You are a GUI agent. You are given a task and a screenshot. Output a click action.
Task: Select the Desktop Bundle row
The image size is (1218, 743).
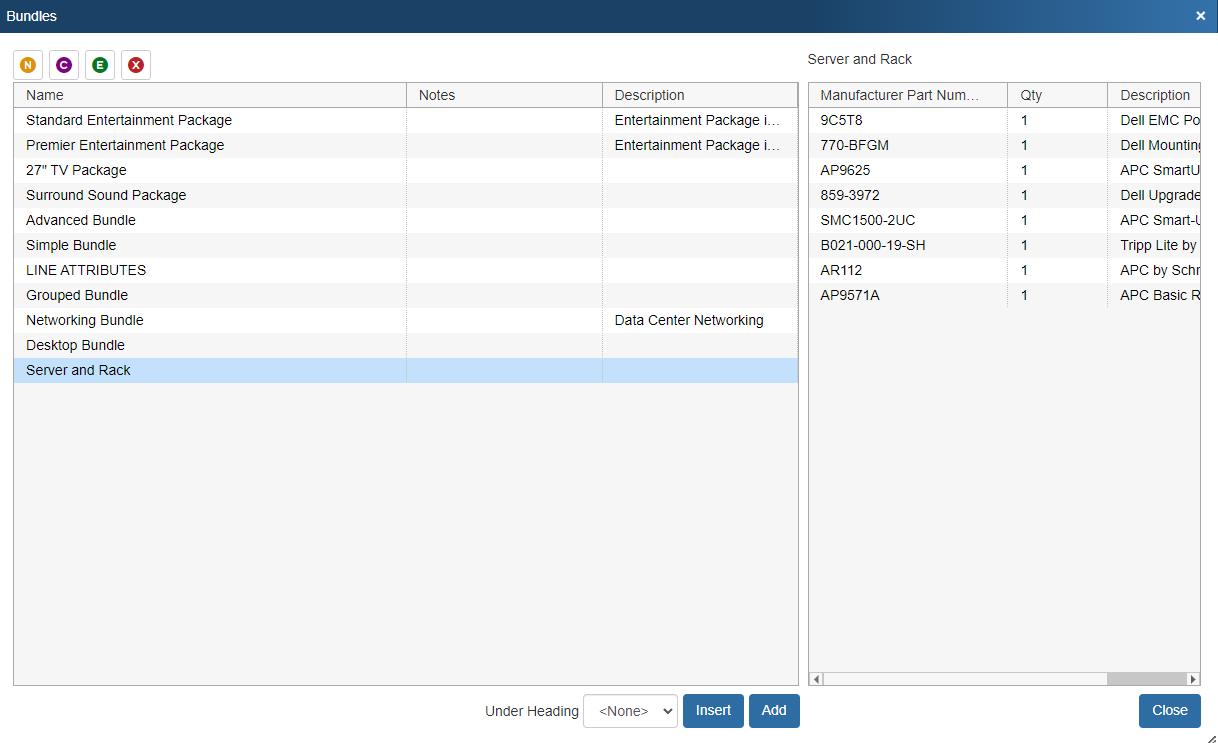[x=76, y=345]
